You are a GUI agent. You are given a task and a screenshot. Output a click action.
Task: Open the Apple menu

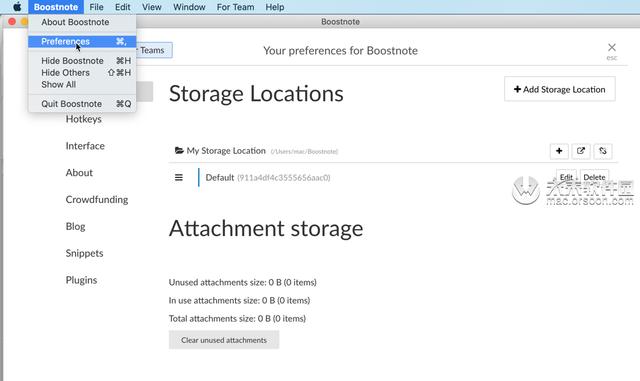[x=17, y=7]
